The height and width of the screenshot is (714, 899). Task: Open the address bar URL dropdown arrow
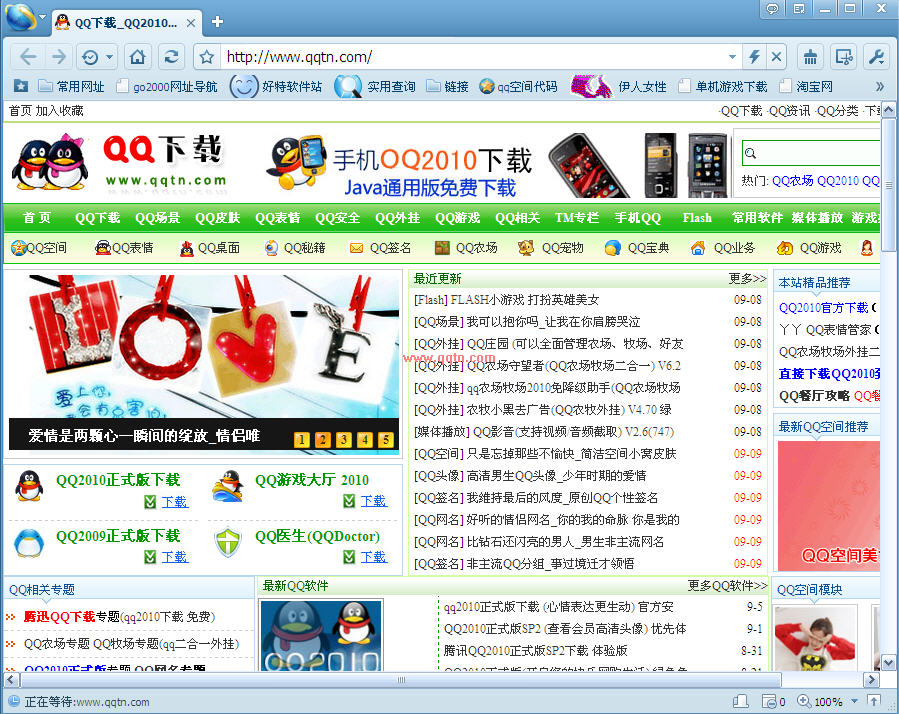[734, 56]
